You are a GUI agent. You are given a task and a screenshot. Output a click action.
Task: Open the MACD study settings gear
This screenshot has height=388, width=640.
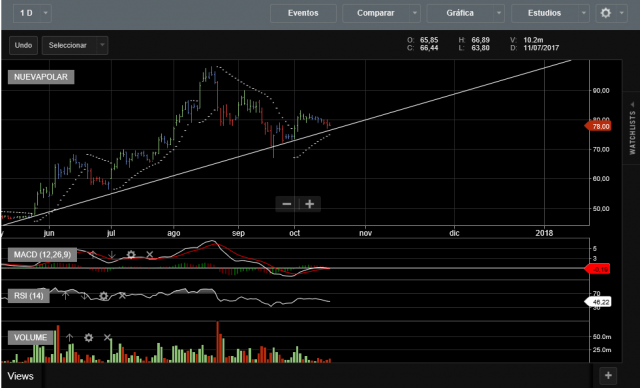point(131,255)
